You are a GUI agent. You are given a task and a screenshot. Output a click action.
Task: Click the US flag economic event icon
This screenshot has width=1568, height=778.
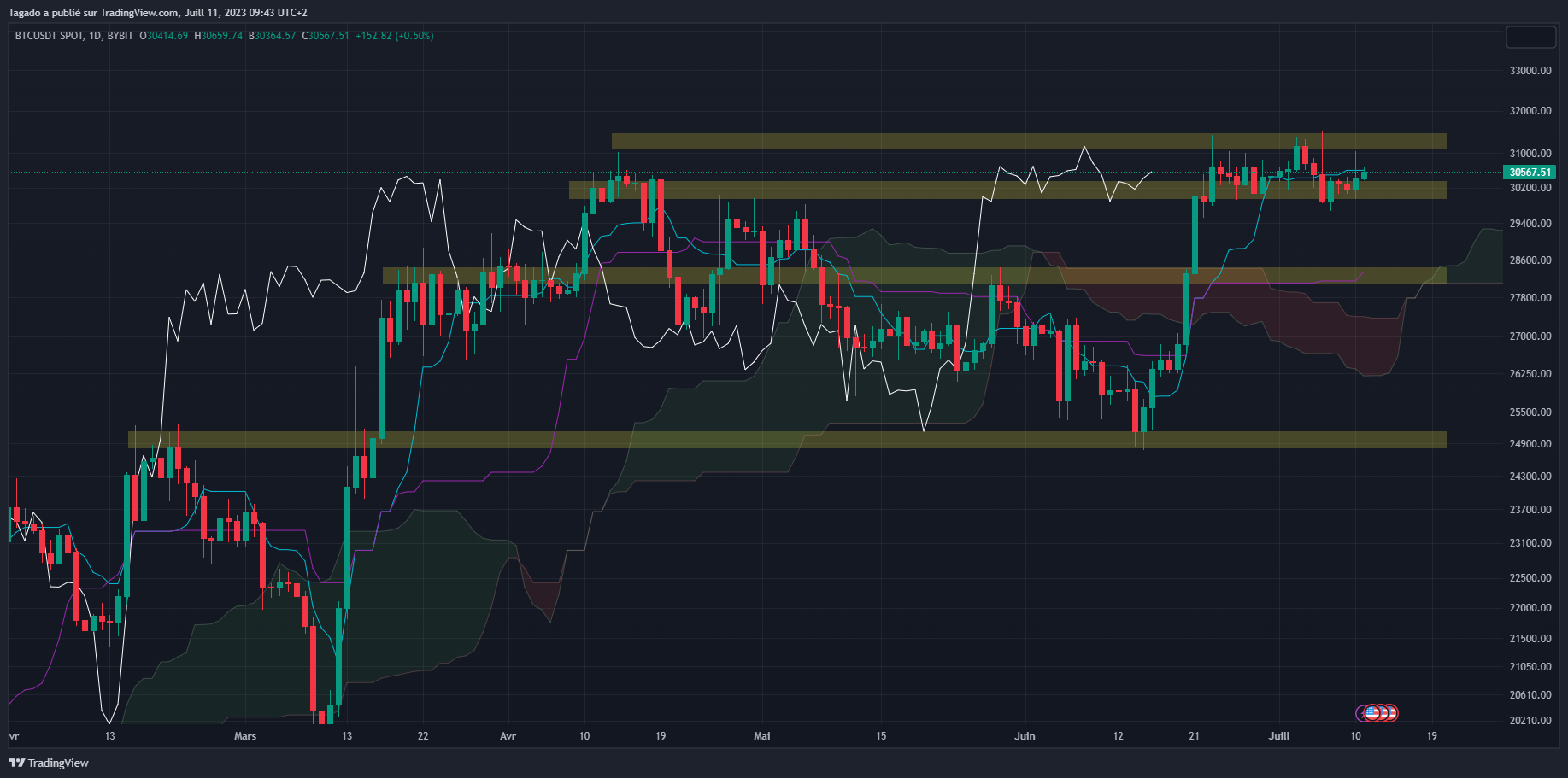[1372, 712]
